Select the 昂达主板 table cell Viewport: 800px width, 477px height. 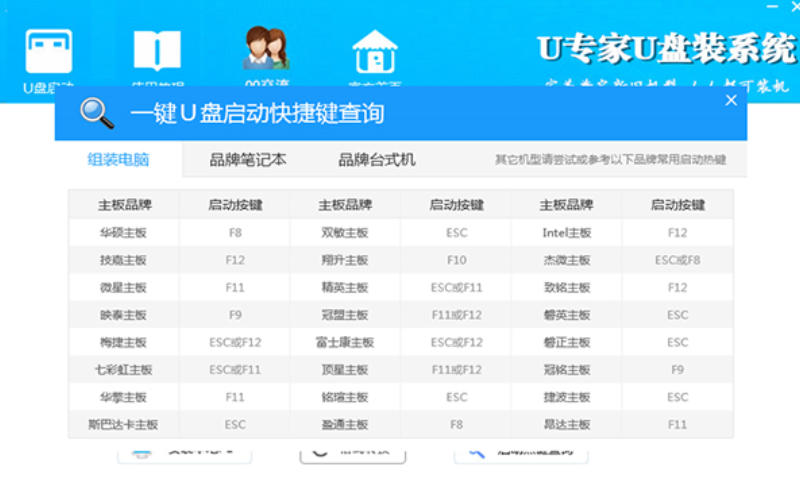pyautogui.click(x=566, y=424)
